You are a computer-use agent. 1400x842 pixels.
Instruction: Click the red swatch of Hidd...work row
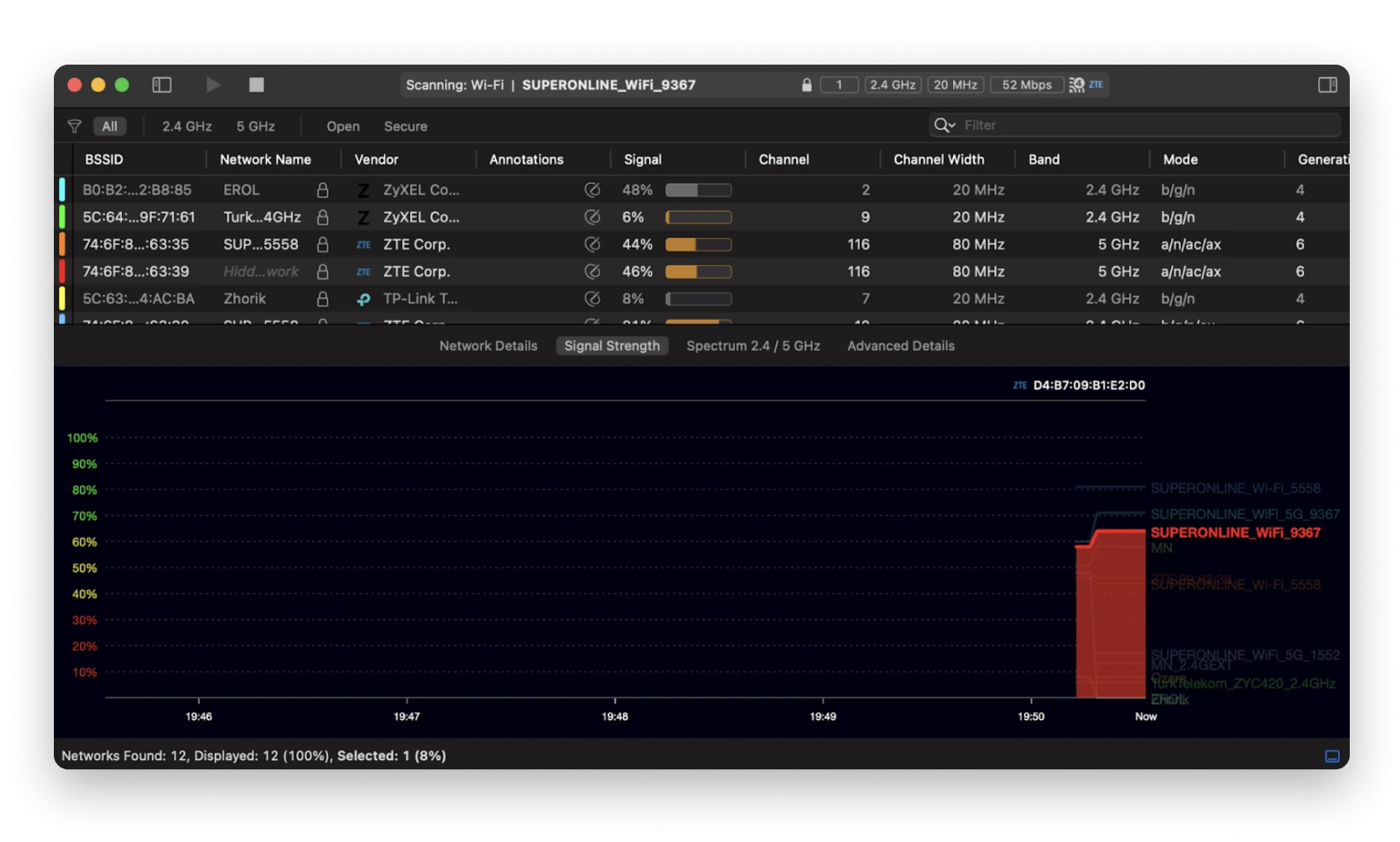[62, 271]
